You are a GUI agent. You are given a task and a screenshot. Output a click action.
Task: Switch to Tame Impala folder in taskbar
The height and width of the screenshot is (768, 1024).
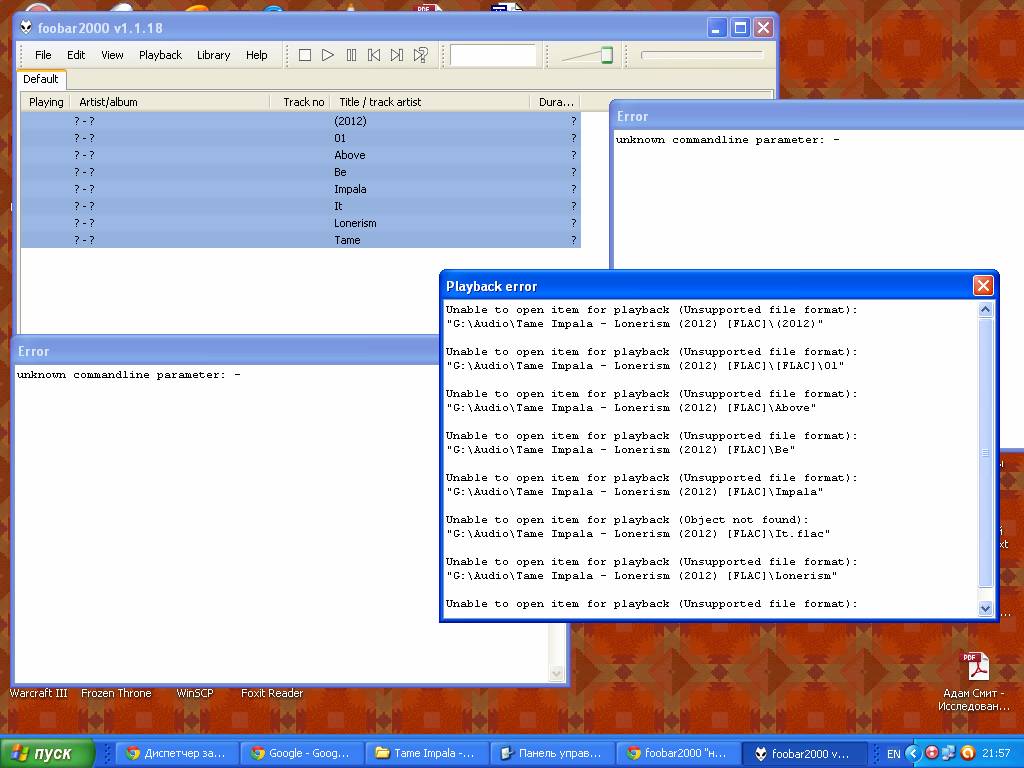(x=426, y=753)
